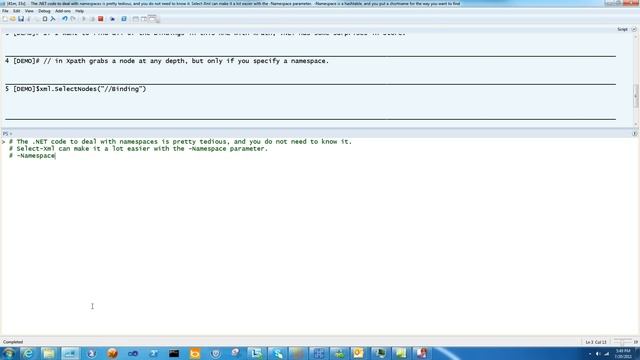Image resolution: width=640 pixels, height=360 pixels.
Task: Open a script with the Open folder icon
Action: point(13,19)
